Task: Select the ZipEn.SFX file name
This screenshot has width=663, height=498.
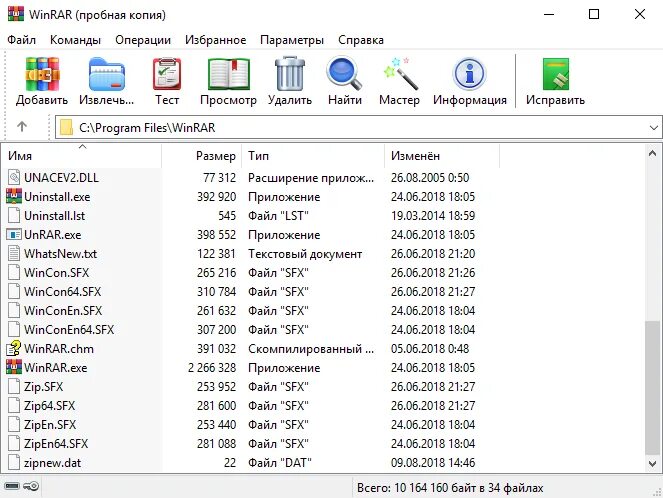Action: tap(50, 424)
